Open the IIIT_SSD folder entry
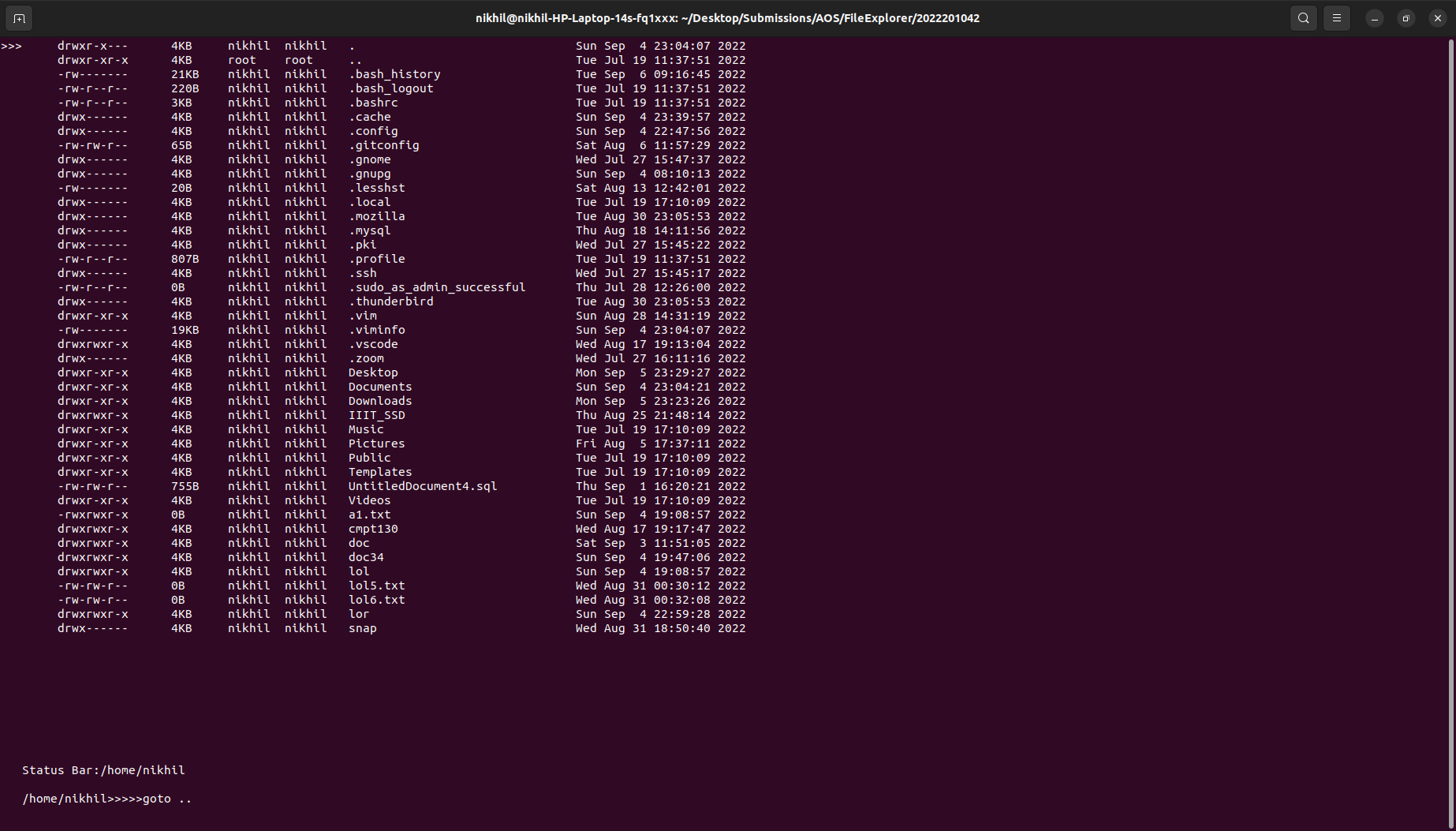Viewport: 1456px width, 831px height. coord(375,414)
